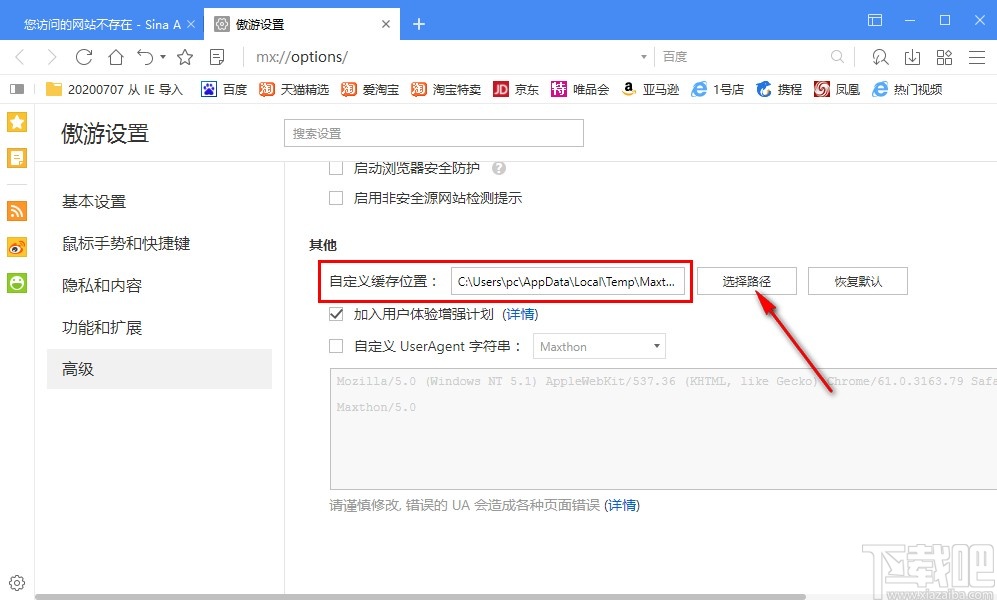Open the main hamburger menu
The image size is (997, 600).
click(x=977, y=57)
